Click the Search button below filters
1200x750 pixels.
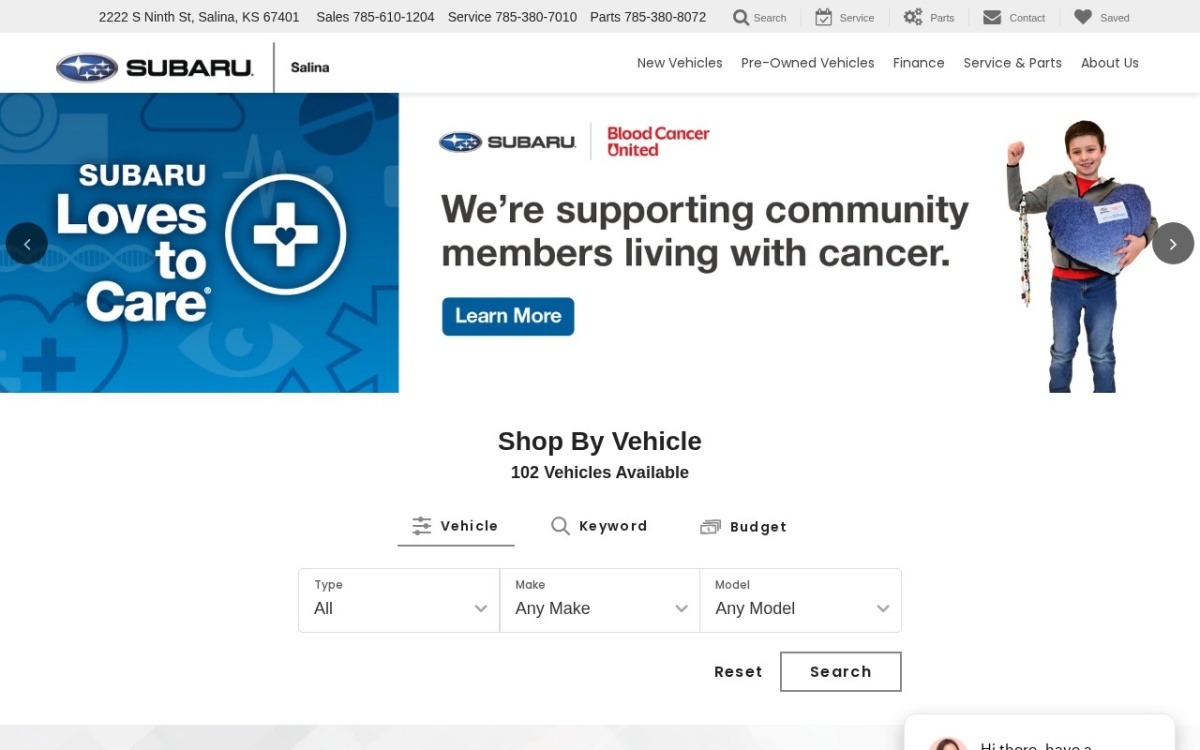(x=841, y=672)
